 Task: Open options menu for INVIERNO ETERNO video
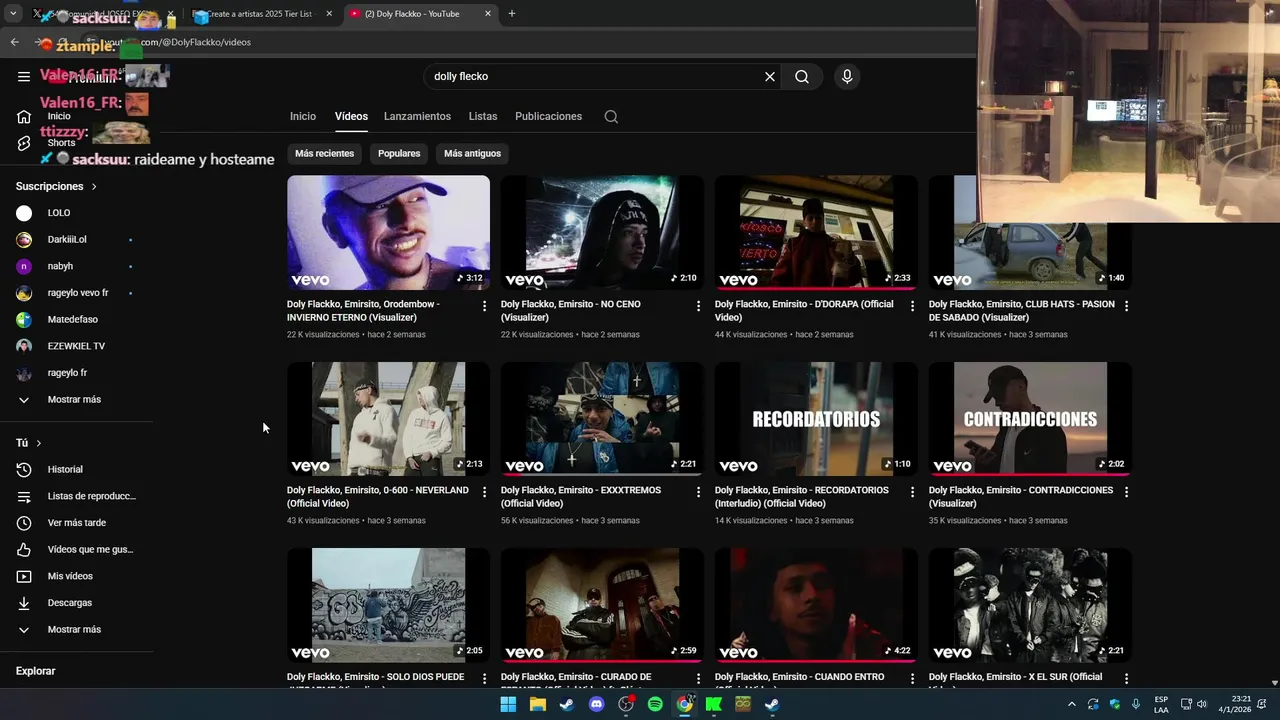click(x=484, y=306)
